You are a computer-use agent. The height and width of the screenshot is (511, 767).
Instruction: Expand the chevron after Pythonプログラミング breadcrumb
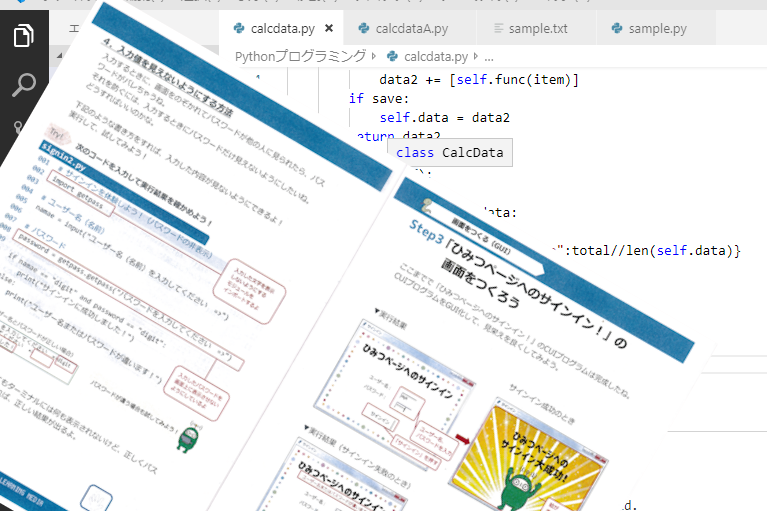pyautogui.click(x=374, y=57)
